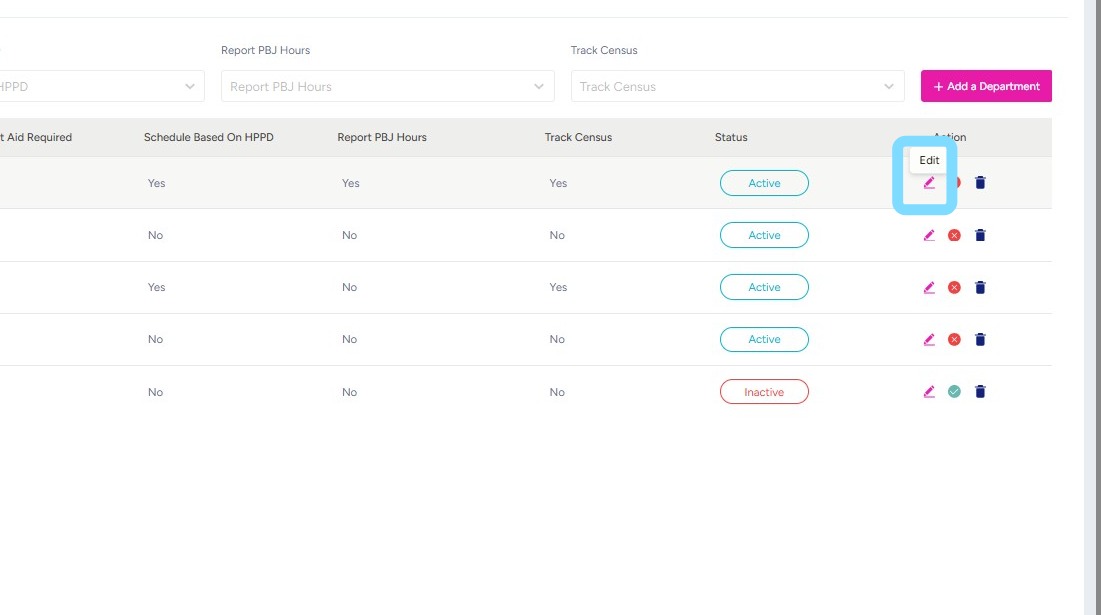Open the partially visible HPPD dropdown

tap(100, 86)
